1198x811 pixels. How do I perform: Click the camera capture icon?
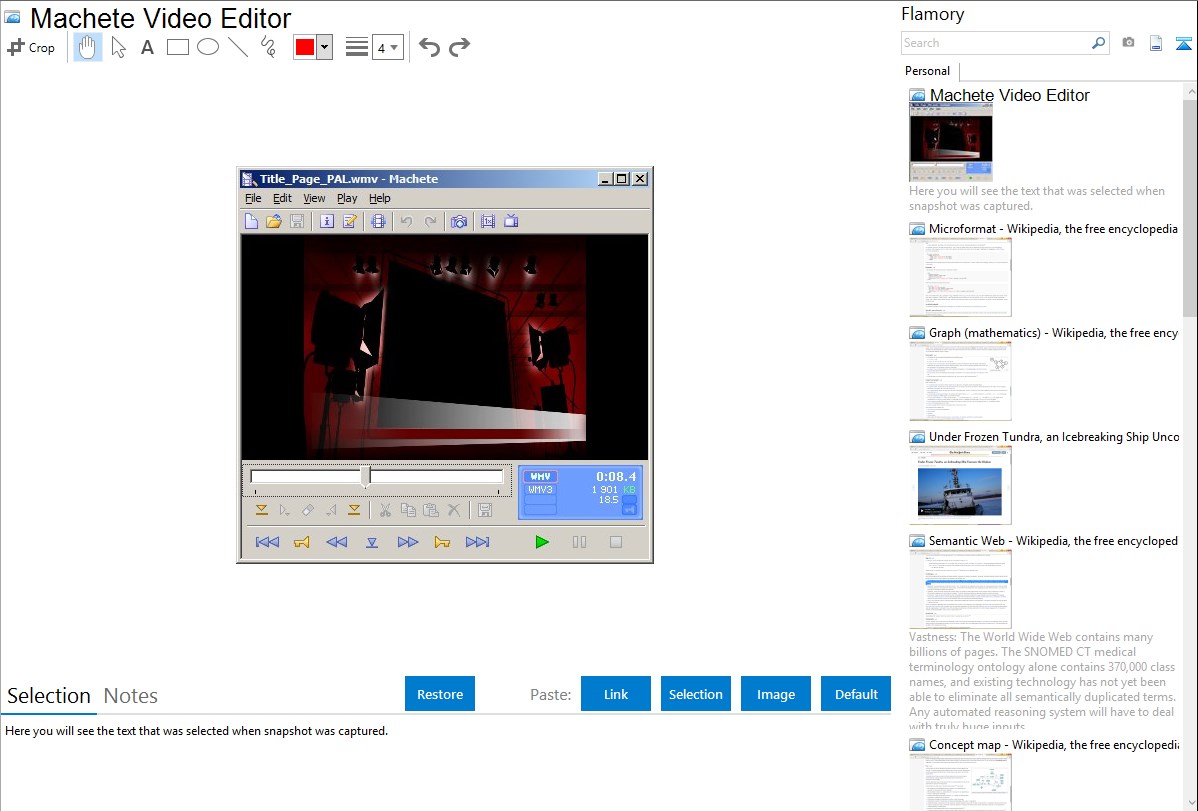coord(1128,43)
